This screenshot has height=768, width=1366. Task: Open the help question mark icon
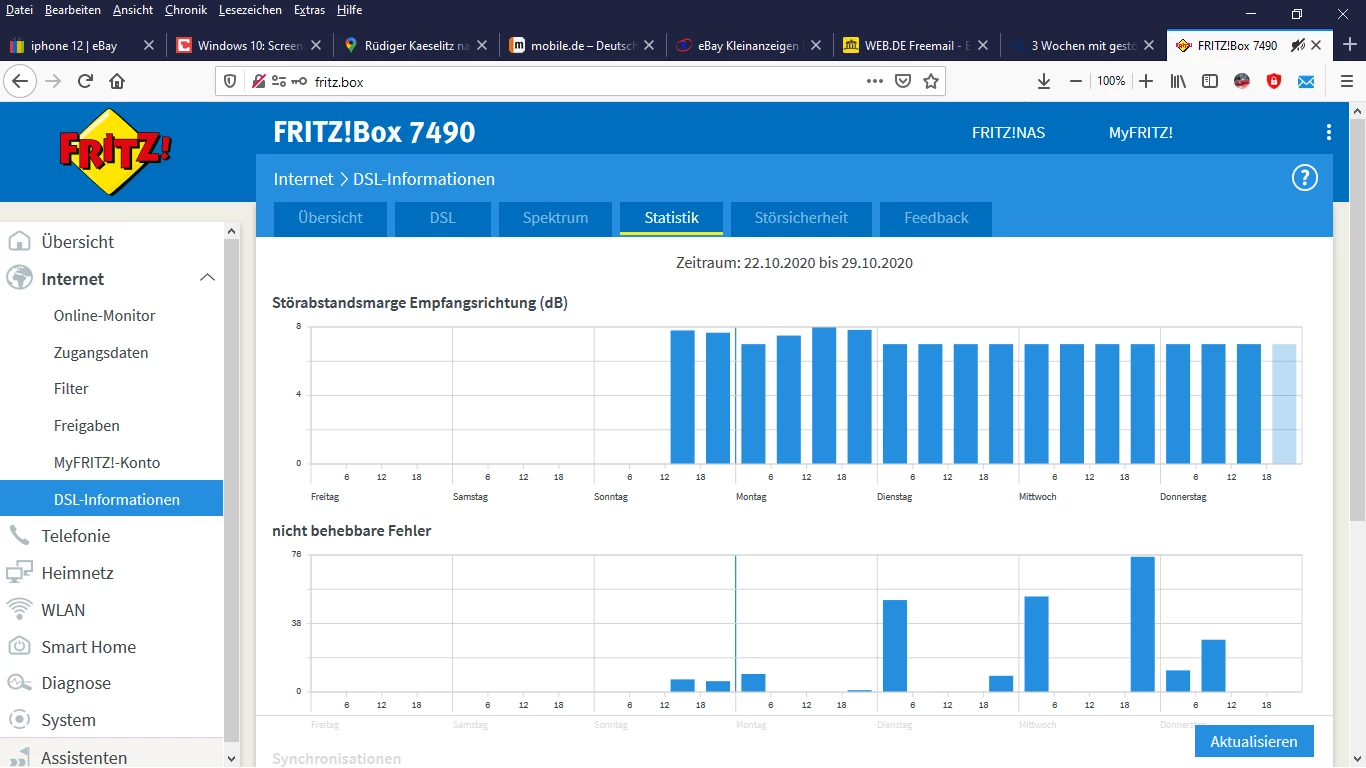click(x=1304, y=179)
